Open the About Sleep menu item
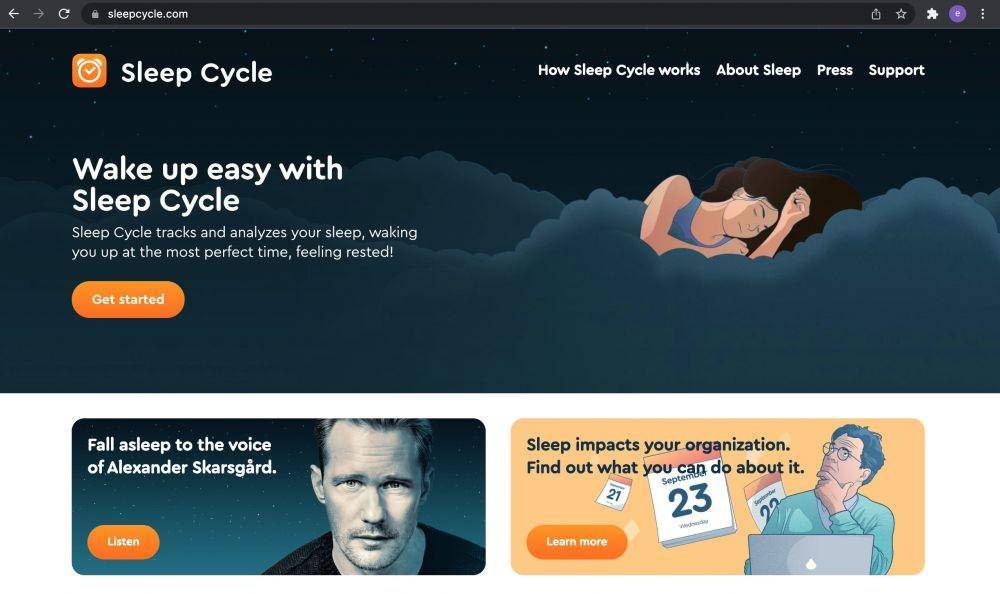Screen dimensions: 1000x594 click(758, 70)
